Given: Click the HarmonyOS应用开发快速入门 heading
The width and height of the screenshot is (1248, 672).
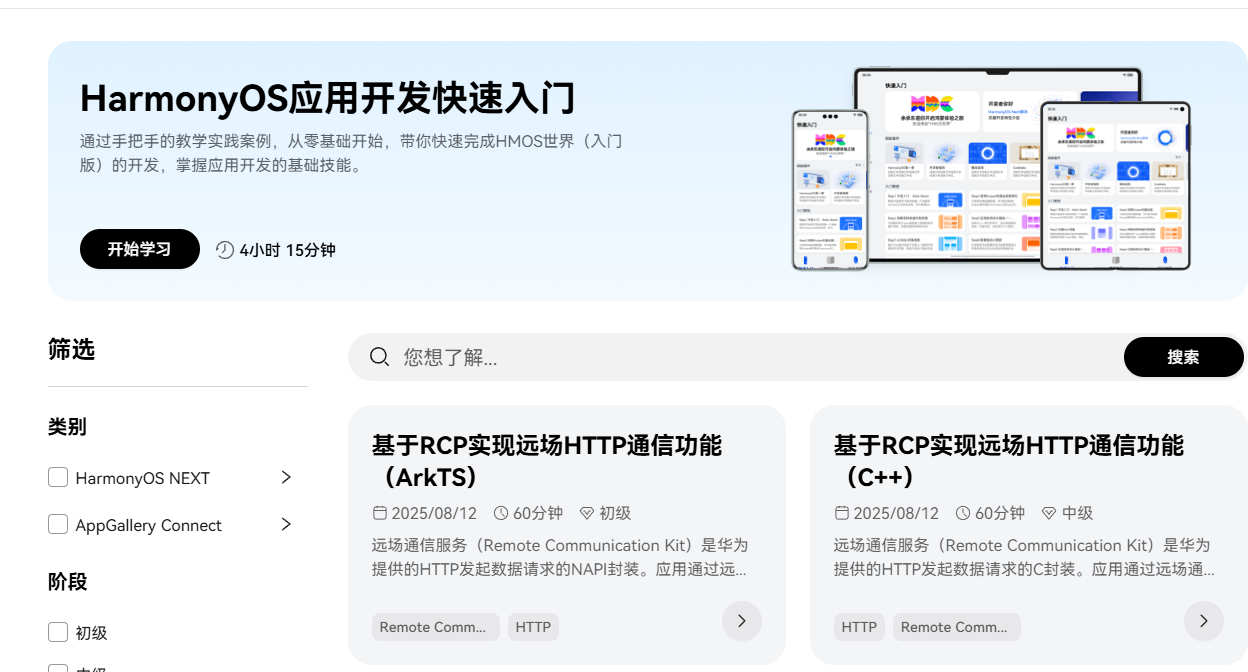Looking at the screenshot, I should click(328, 99).
